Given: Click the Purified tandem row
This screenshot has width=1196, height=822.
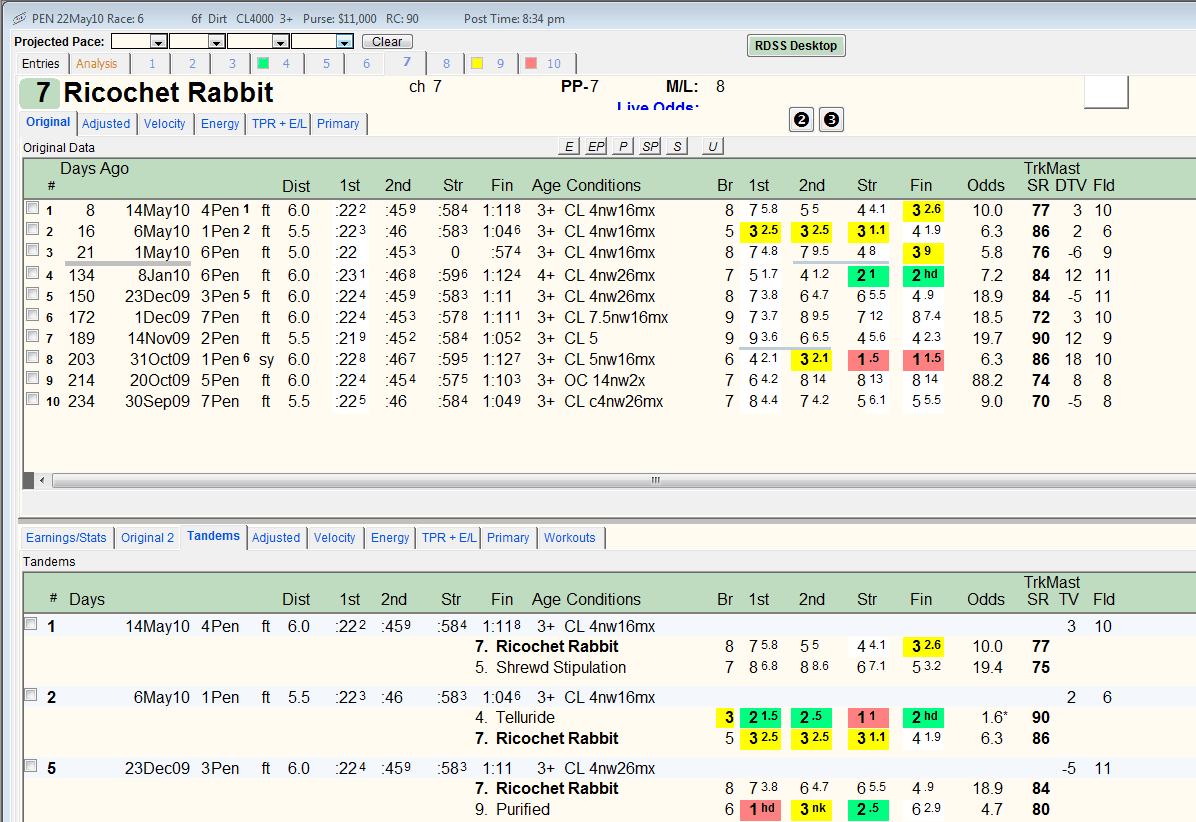Looking at the screenshot, I should pyautogui.click(x=609, y=809).
